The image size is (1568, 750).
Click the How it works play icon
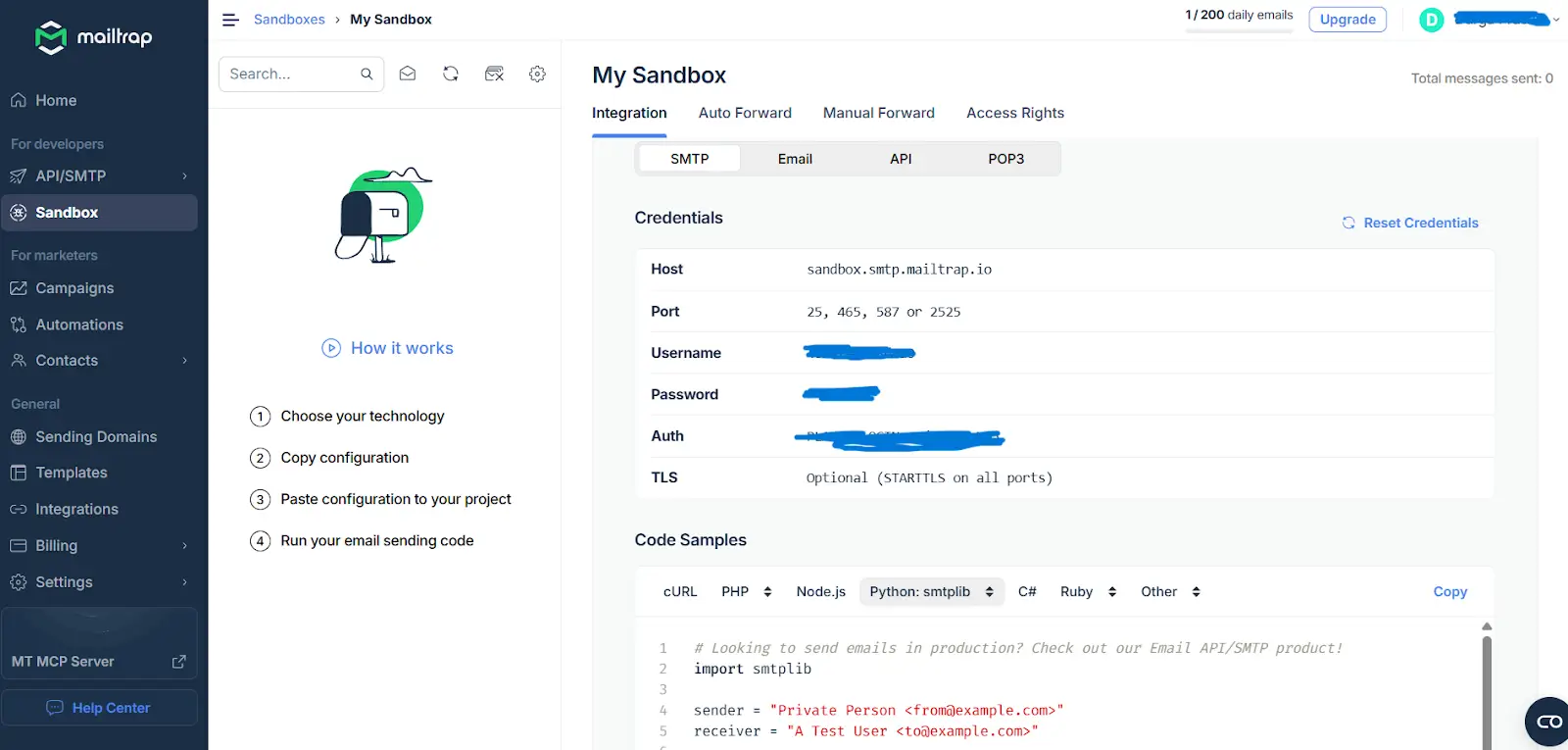331,348
